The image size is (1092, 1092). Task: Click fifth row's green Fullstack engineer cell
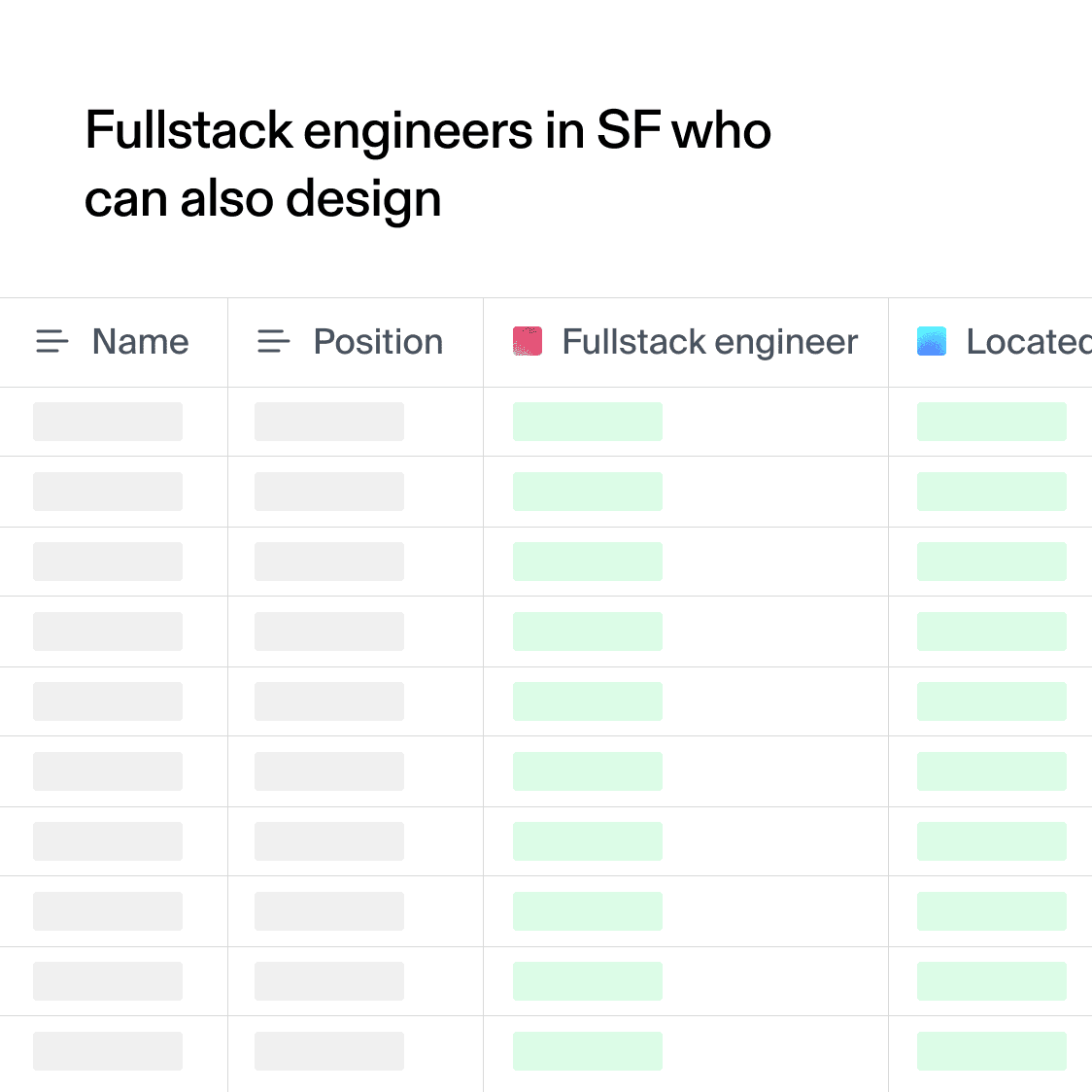point(588,701)
